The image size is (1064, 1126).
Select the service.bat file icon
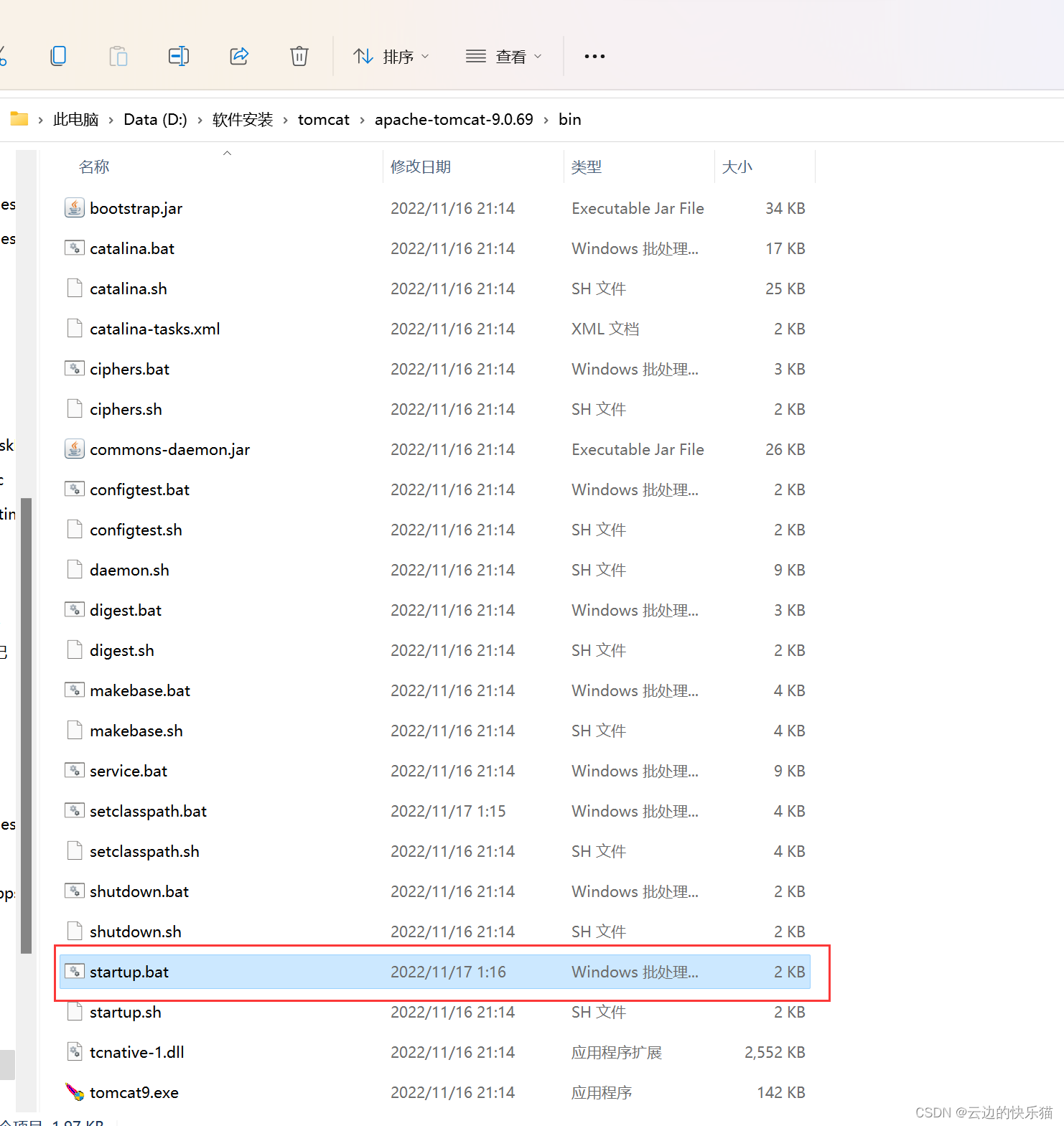75,771
